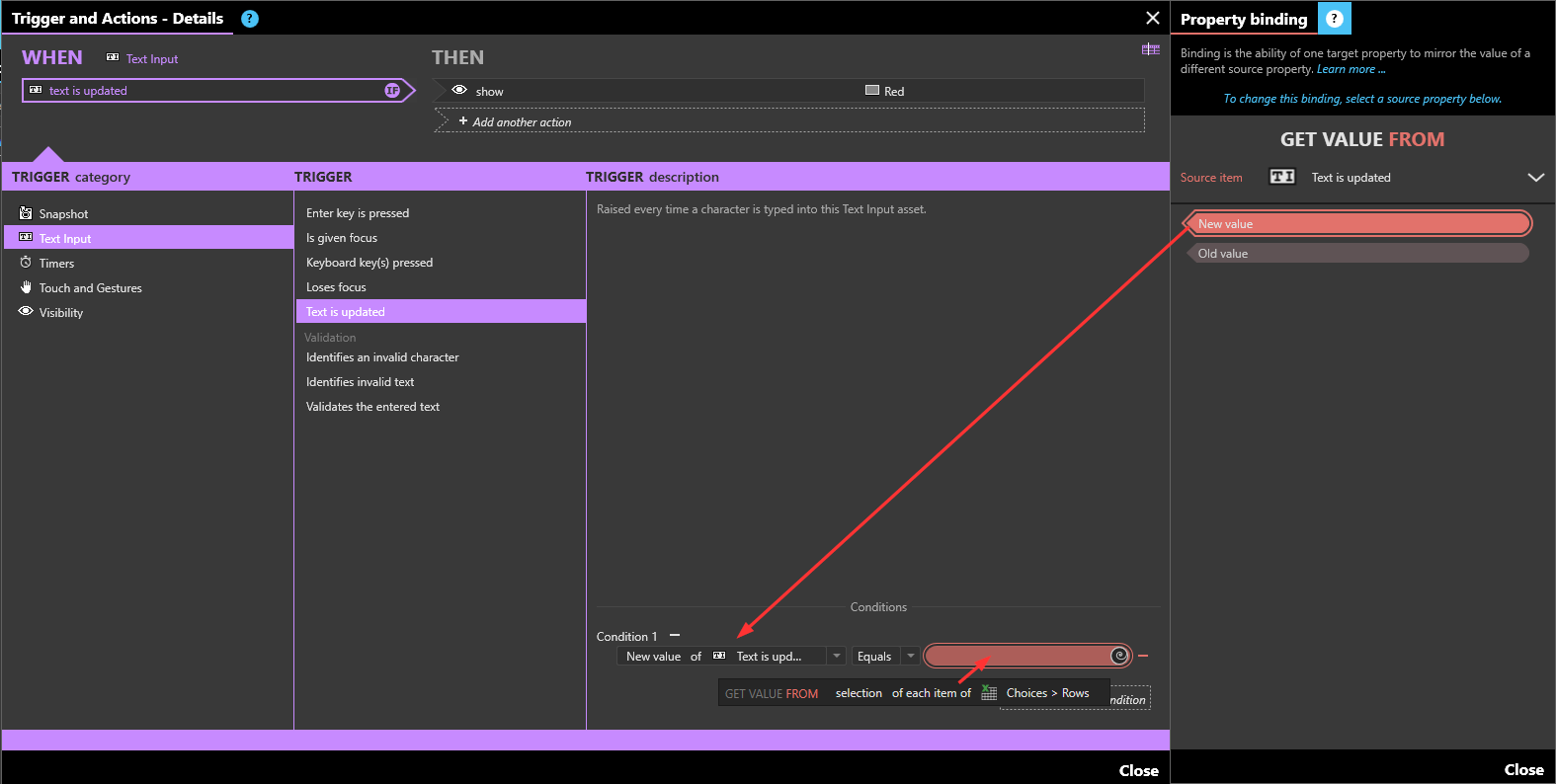Viewport: 1556px width, 784px height.
Task: Select the 'Old value' binding option
Action: coord(1358,254)
